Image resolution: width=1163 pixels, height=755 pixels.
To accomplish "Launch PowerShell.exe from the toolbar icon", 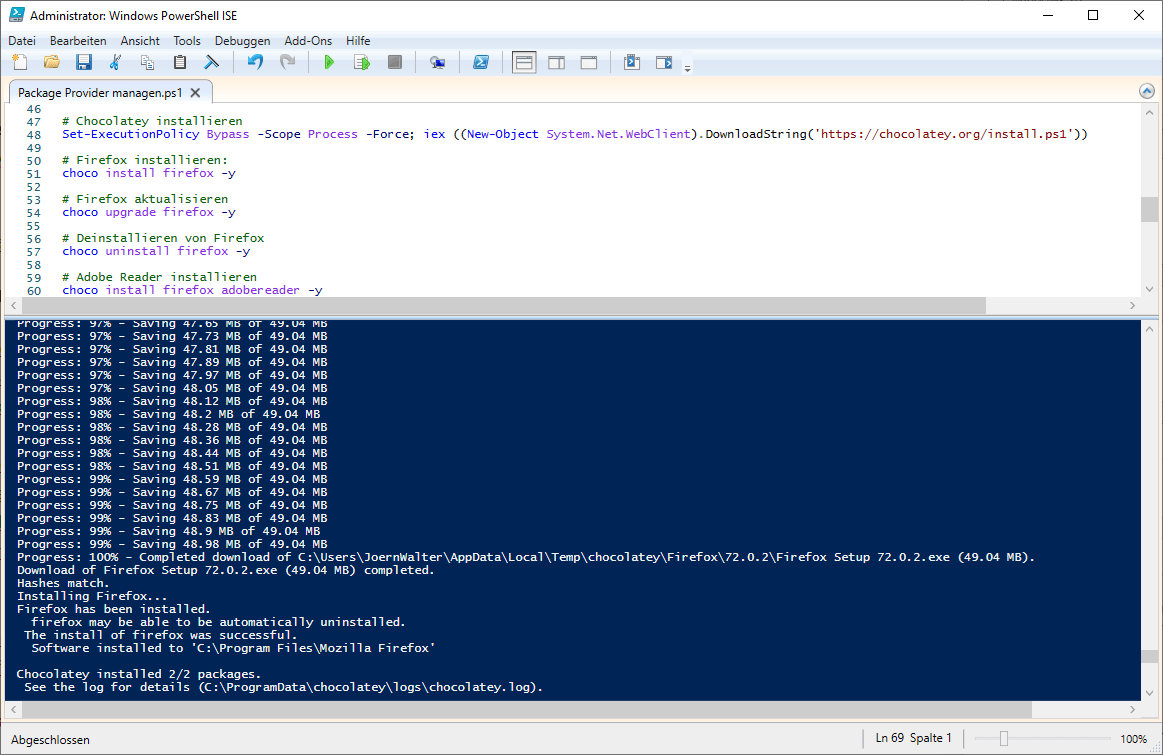I will (480, 63).
